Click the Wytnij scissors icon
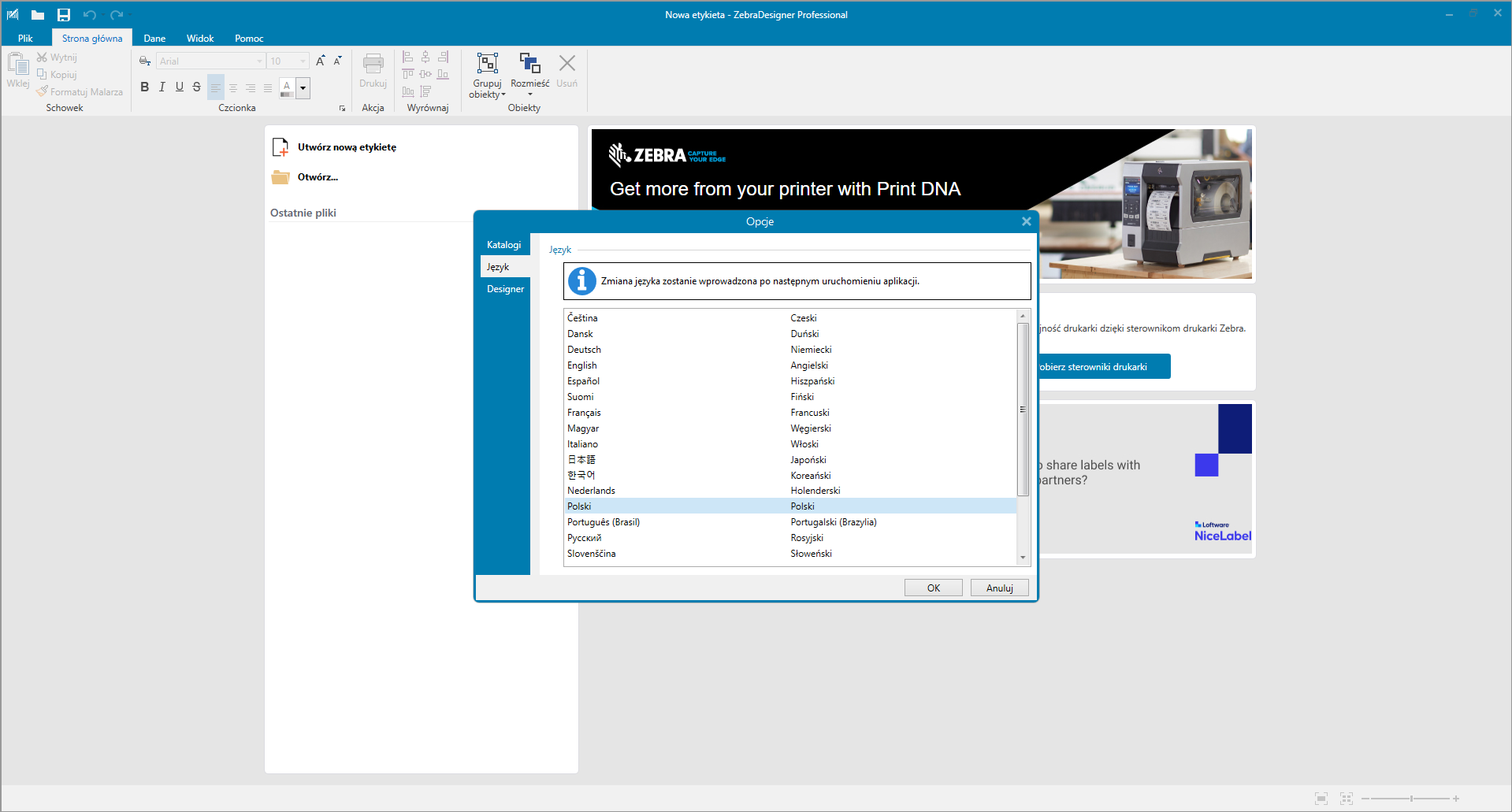The height and width of the screenshot is (812, 1512). tap(42, 57)
